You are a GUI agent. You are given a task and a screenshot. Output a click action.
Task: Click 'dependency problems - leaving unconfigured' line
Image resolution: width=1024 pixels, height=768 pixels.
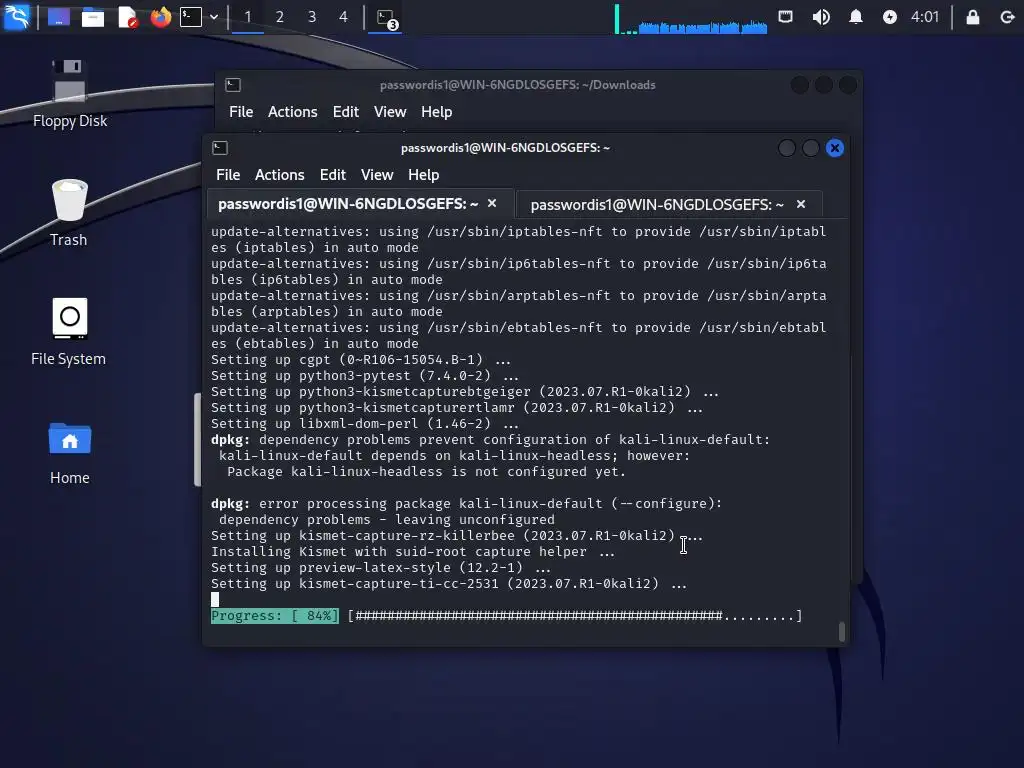pos(387,520)
